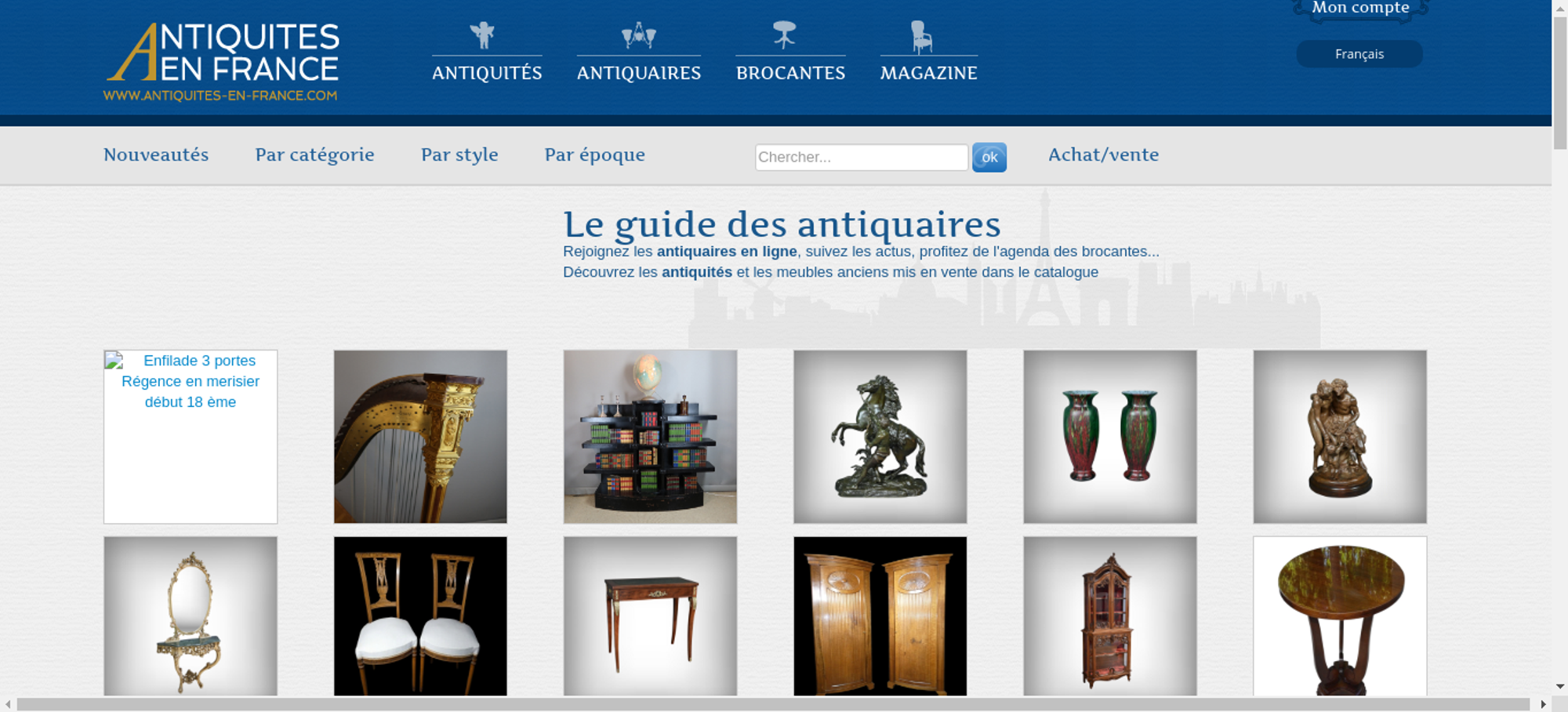Click the chandelier icon above Antiquaires
Screen dimensions: 1568x712
638,35
